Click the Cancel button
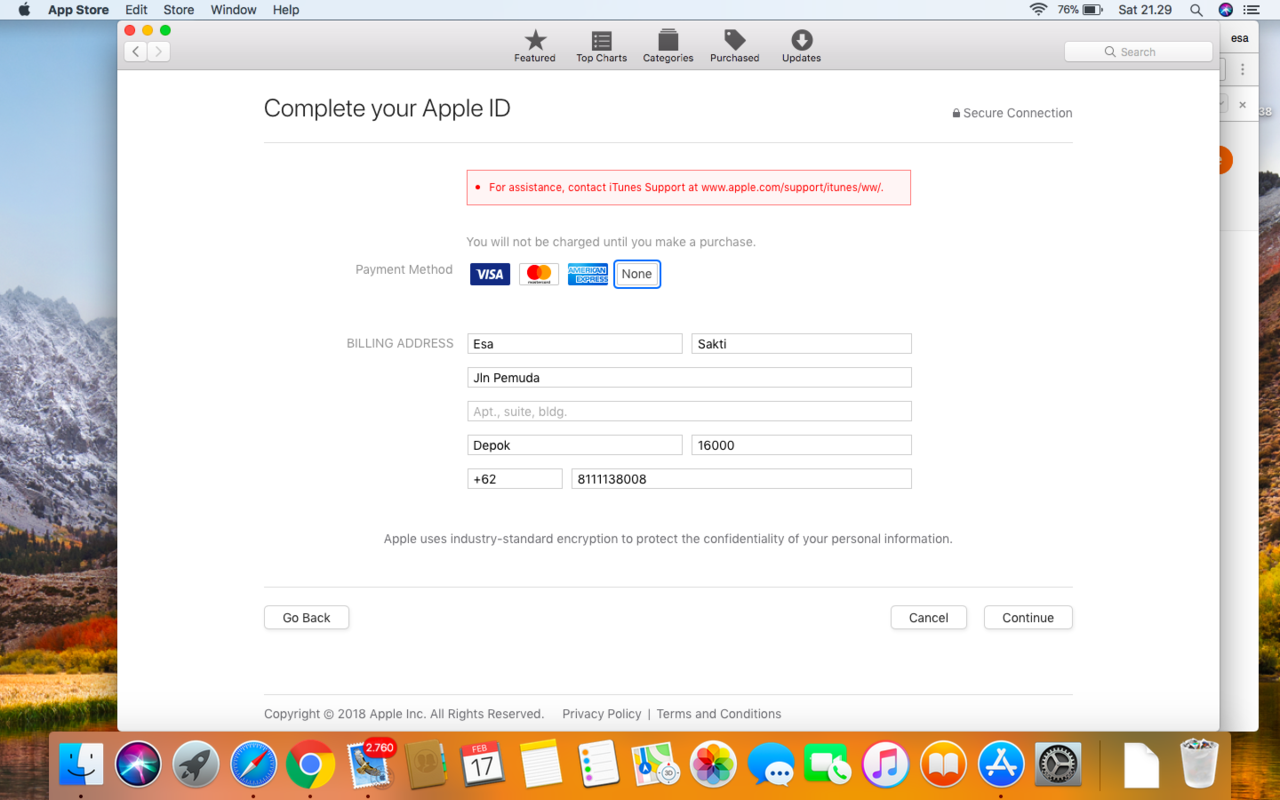 click(928, 618)
